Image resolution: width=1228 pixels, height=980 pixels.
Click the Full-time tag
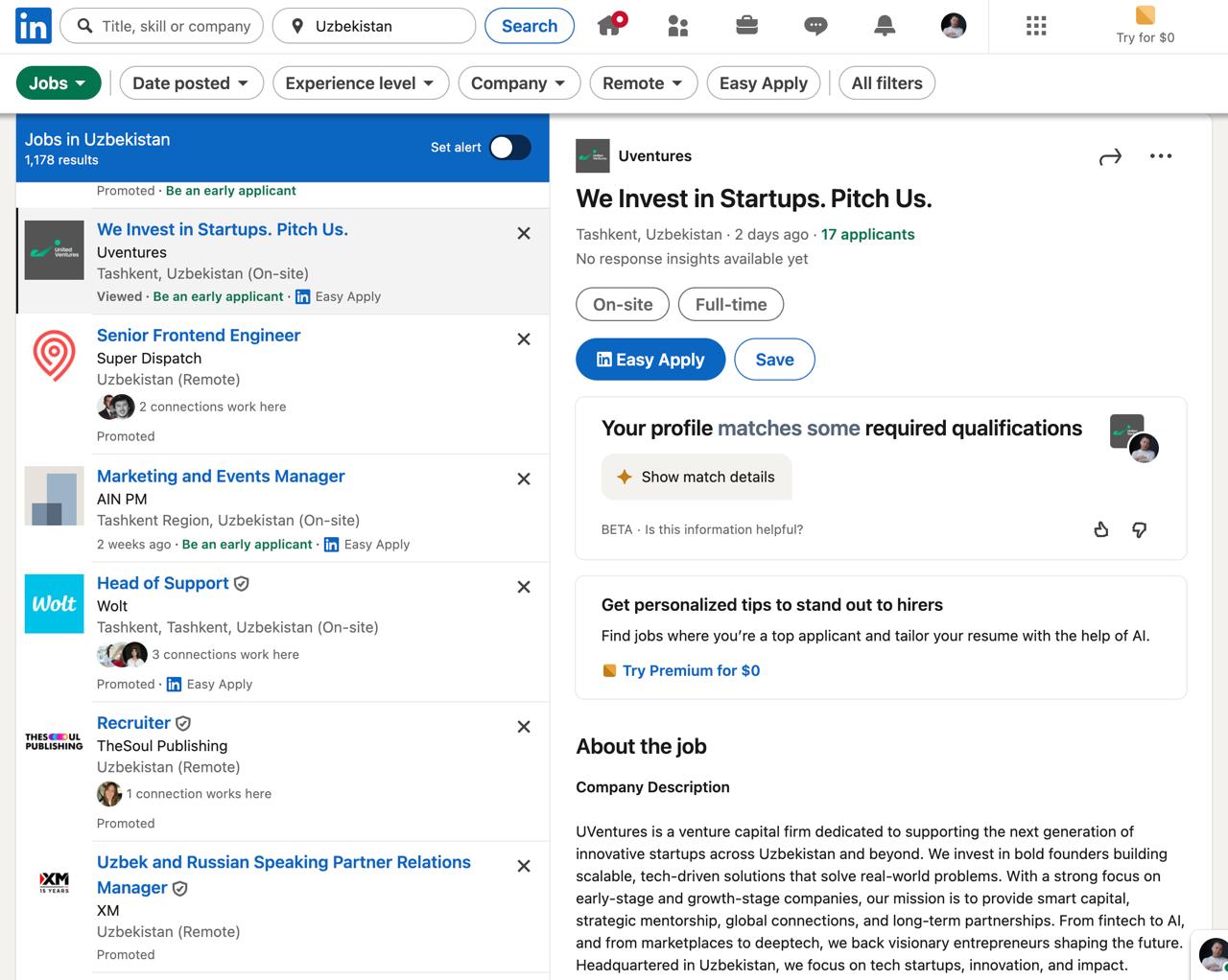click(731, 305)
